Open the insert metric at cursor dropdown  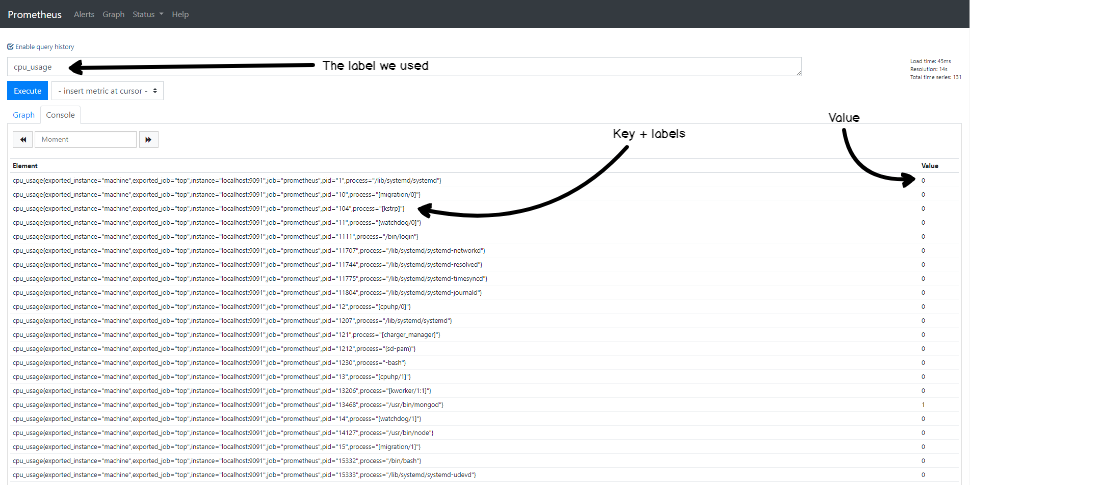point(108,91)
